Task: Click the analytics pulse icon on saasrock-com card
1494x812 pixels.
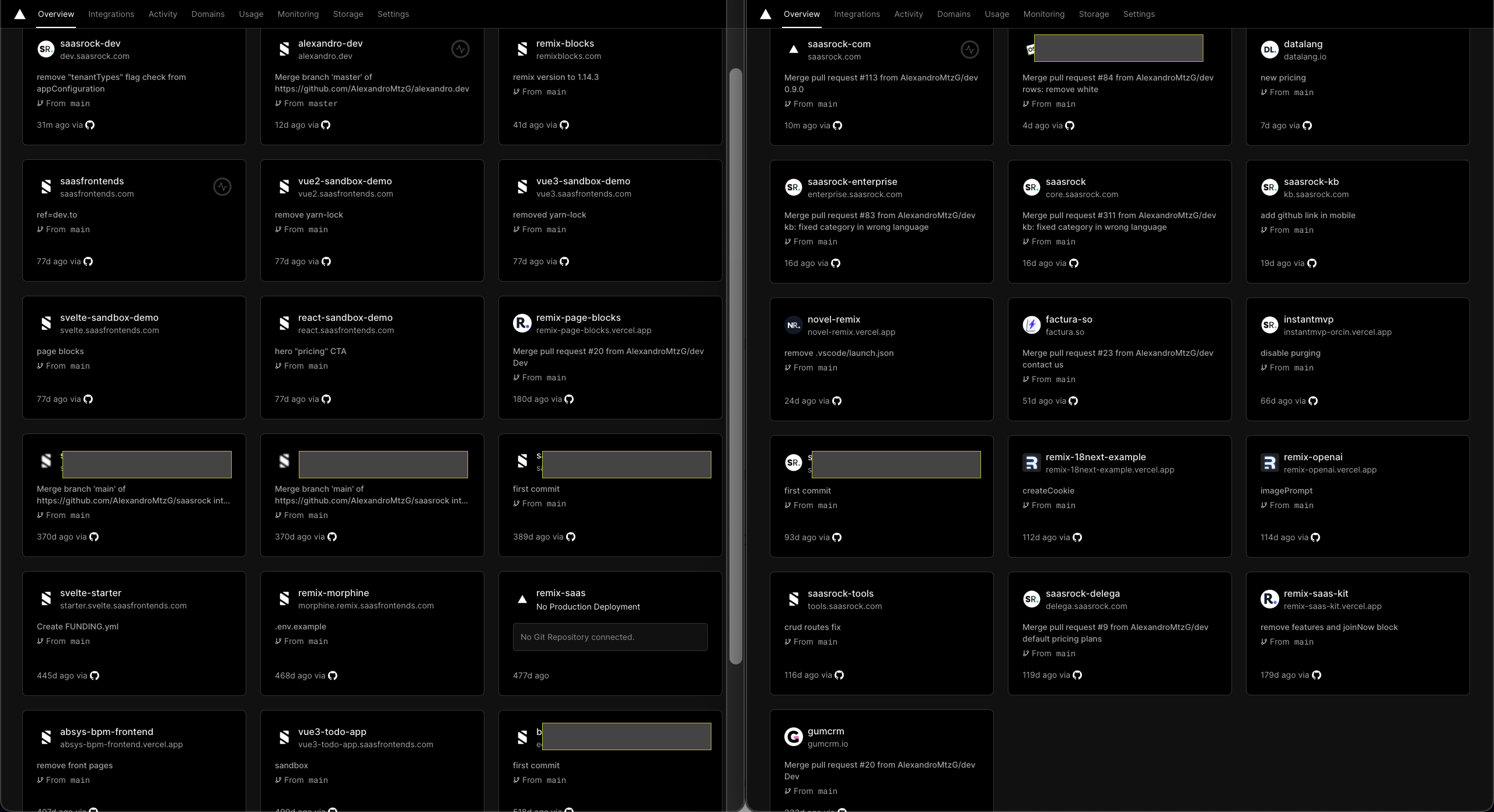Action: click(x=970, y=50)
